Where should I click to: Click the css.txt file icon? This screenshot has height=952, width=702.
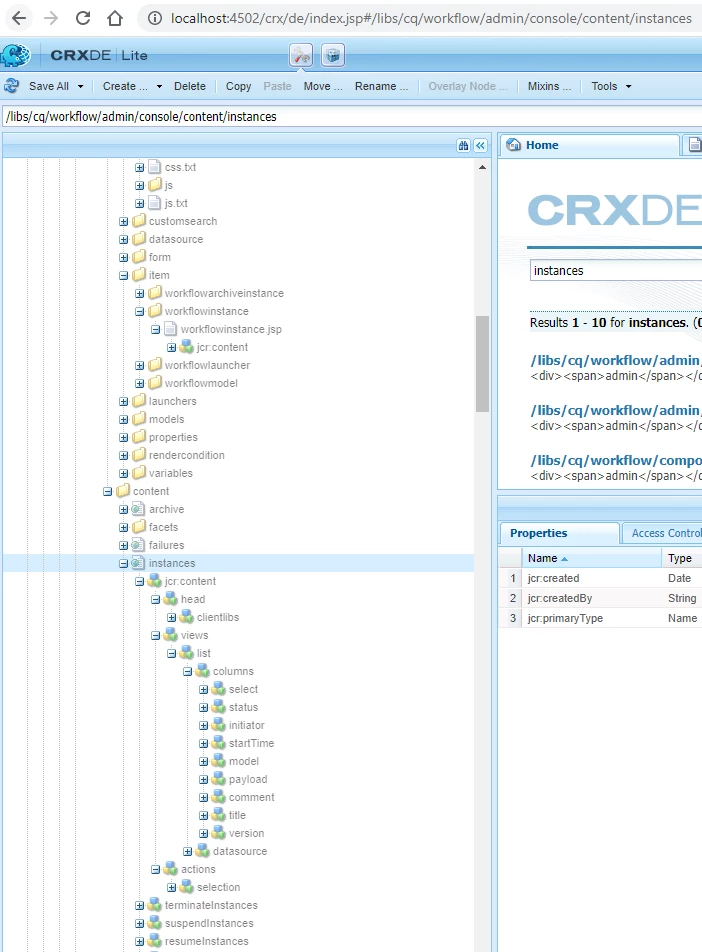(155, 167)
